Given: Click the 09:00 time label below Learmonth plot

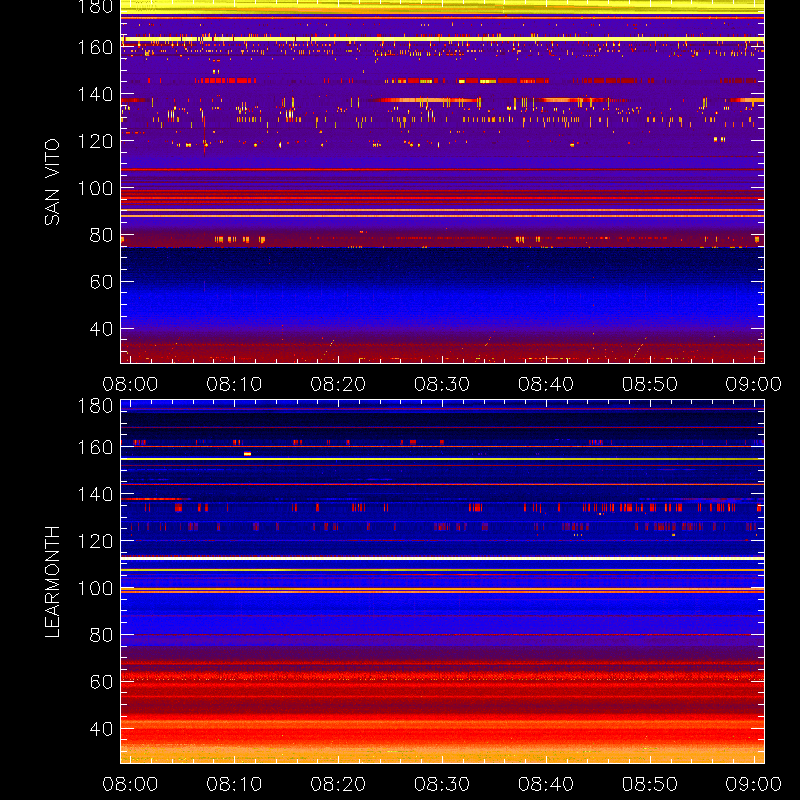Looking at the screenshot, I should pos(754,784).
